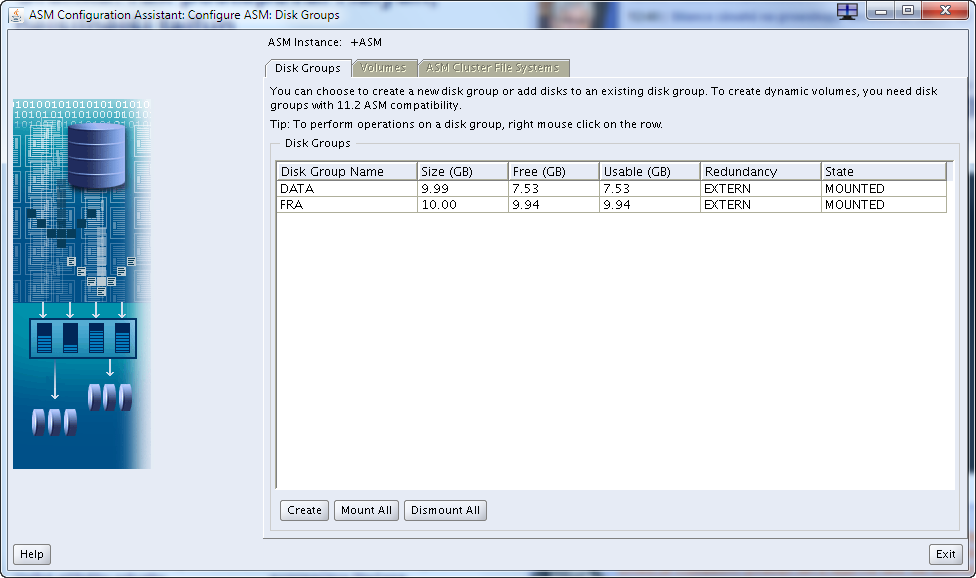976x578 pixels.
Task: Click the Dismount All button
Action: click(x=445, y=510)
